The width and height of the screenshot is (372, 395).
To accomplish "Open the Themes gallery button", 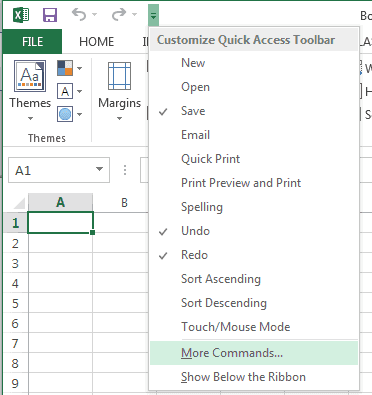I will [30, 91].
